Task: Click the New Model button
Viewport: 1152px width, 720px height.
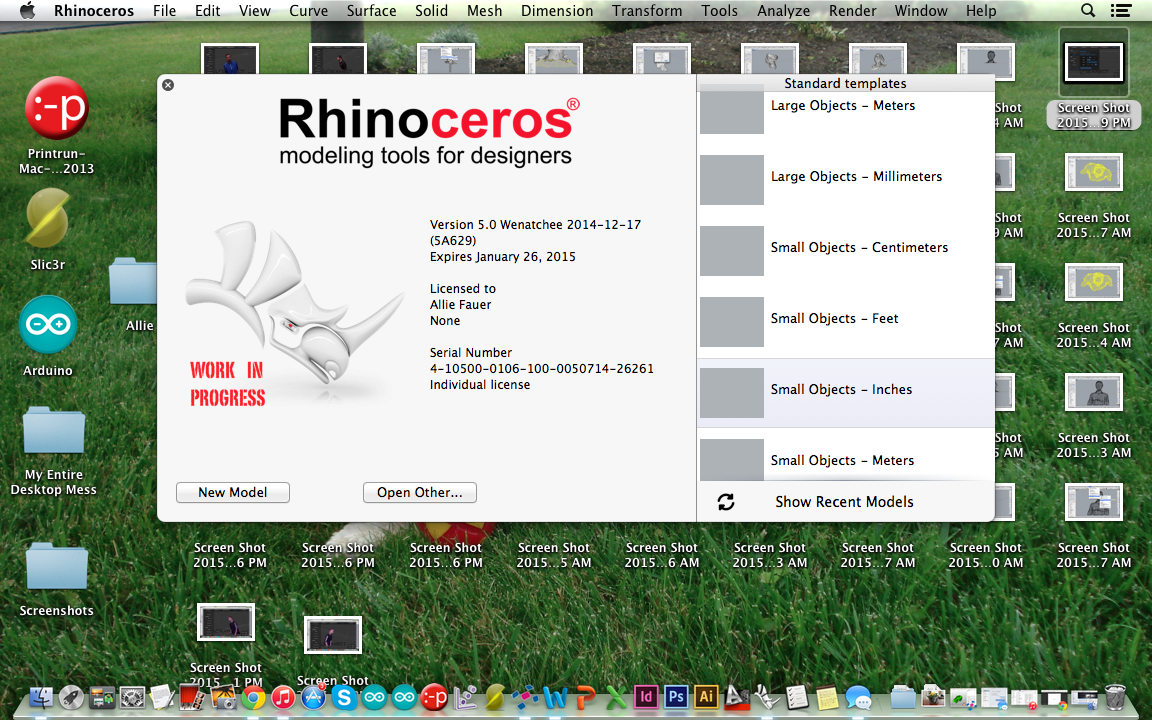Action: [233, 492]
